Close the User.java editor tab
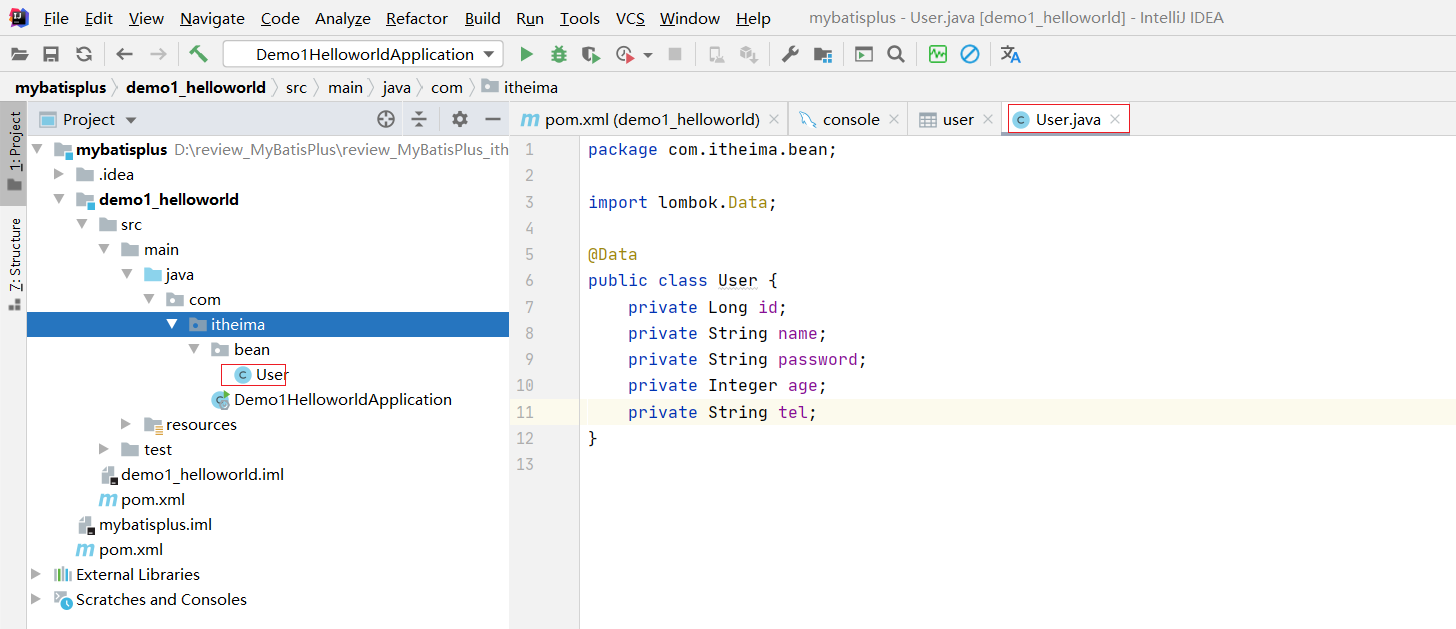Viewport: 1456px width, 629px height. 1115,120
